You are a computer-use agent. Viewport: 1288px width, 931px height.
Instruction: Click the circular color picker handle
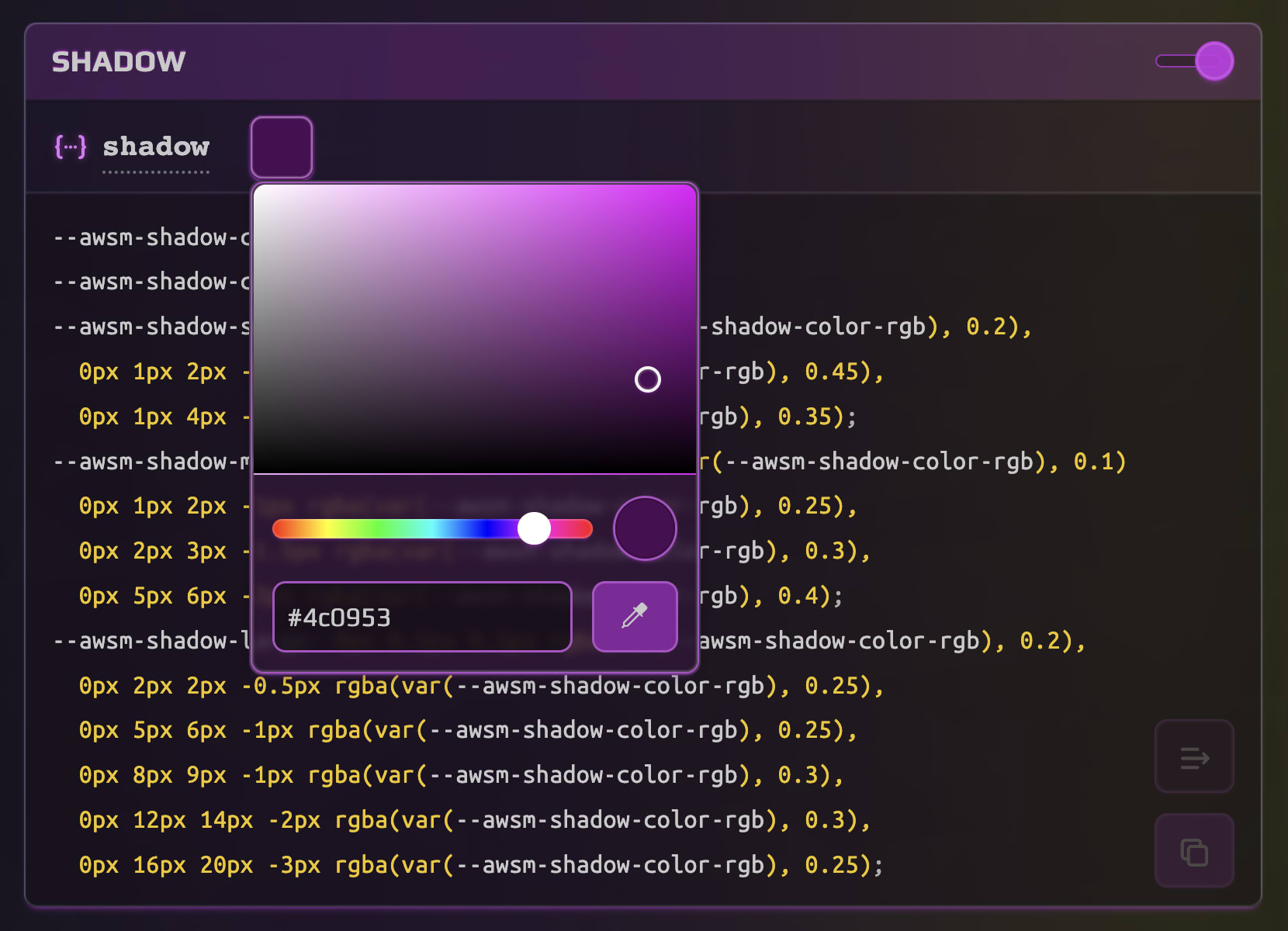(648, 379)
